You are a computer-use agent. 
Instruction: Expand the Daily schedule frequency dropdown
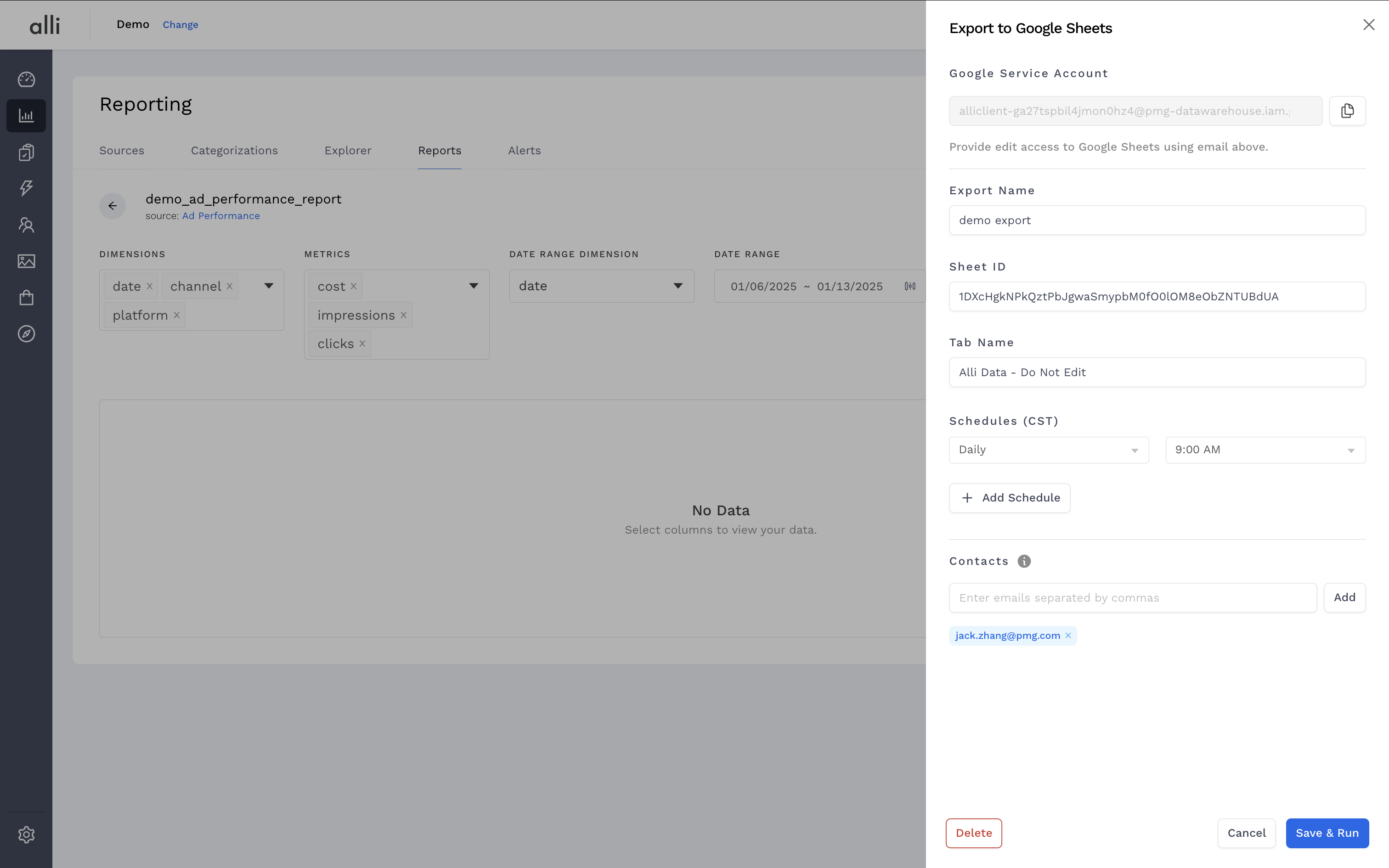[x=1049, y=450]
